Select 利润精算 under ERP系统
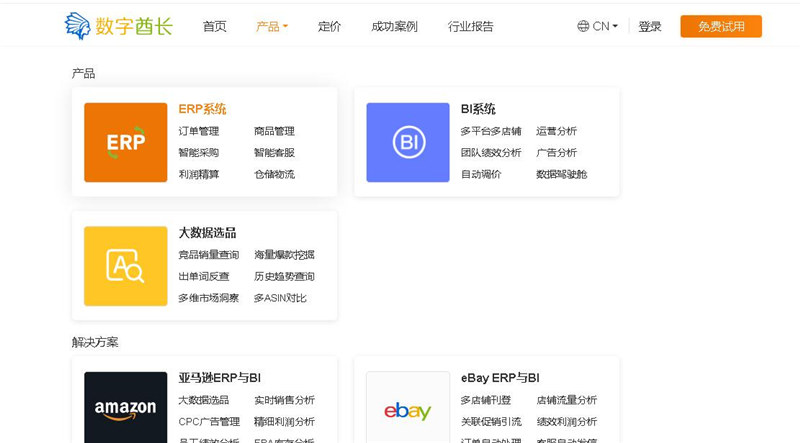 pyautogui.click(x=198, y=174)
